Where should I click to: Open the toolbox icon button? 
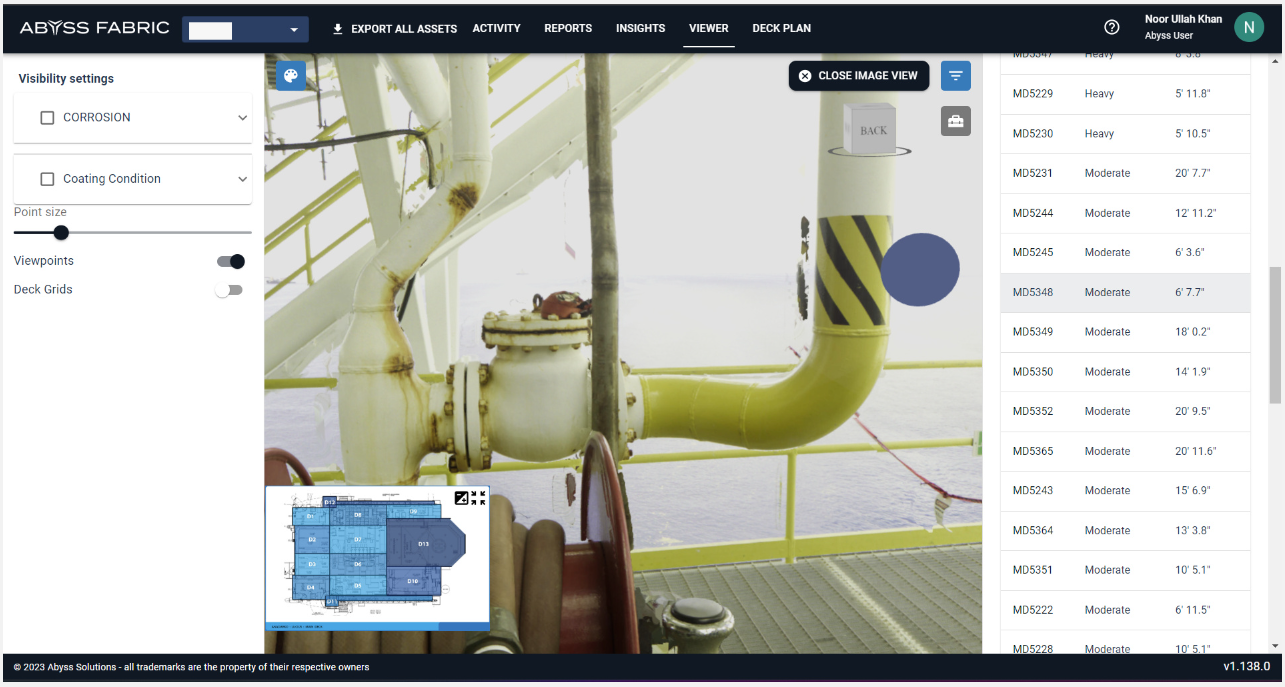tap(956, 122)
